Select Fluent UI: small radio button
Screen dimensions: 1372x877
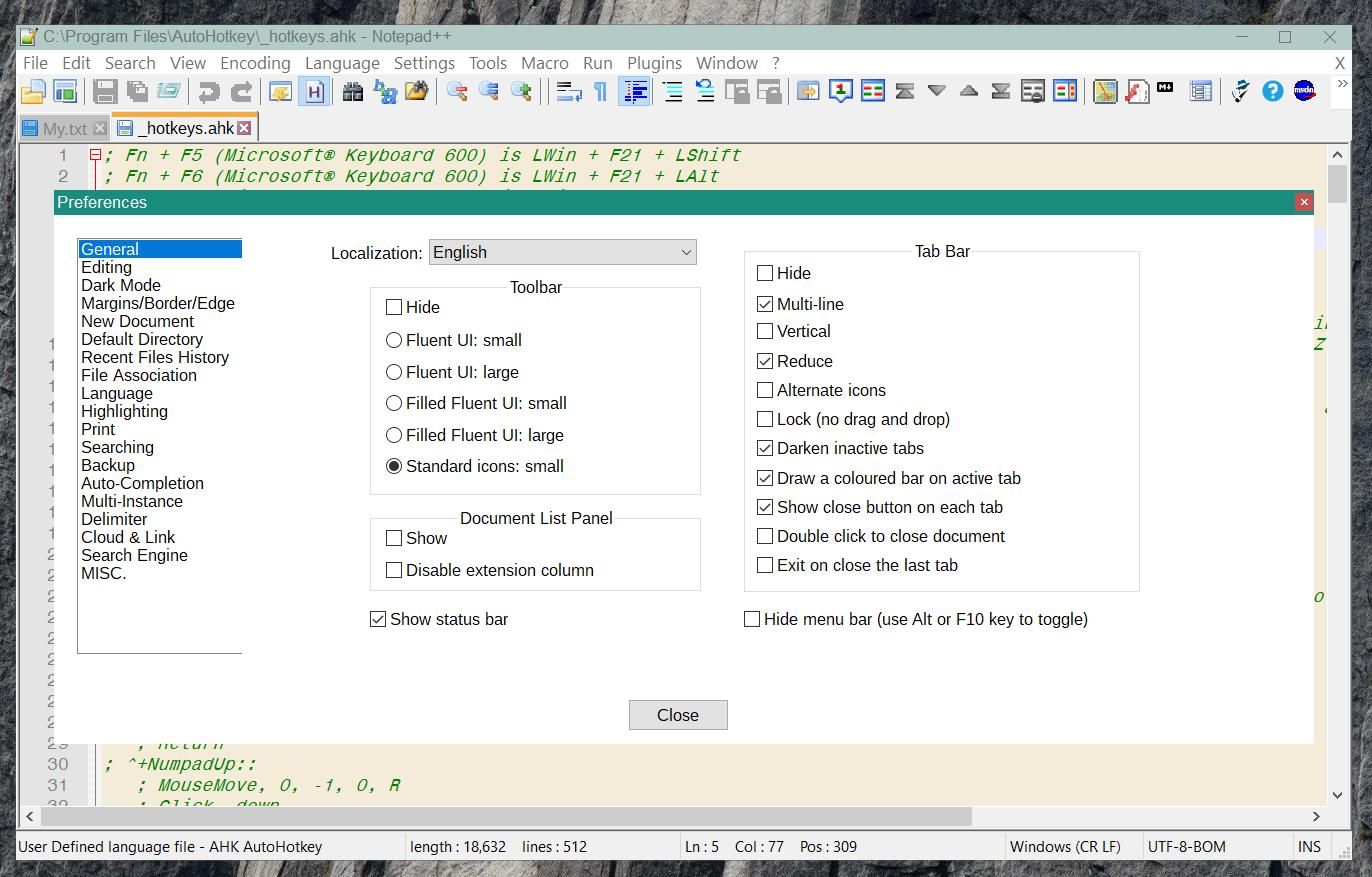[394, 340]
